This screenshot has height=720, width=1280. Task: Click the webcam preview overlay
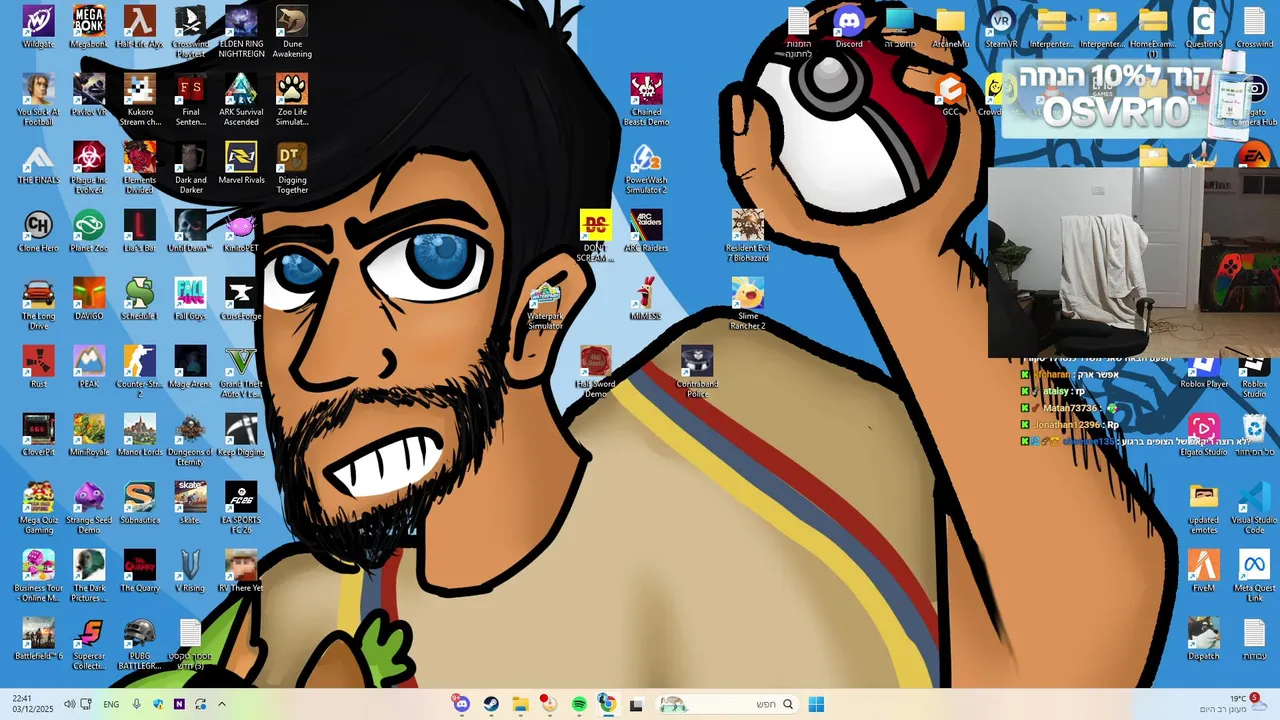1134,262
